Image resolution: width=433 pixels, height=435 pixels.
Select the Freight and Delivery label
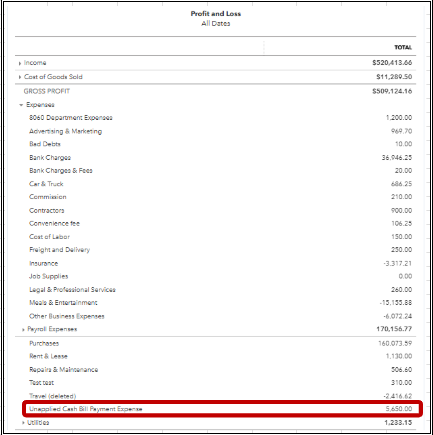pos(59,250)
